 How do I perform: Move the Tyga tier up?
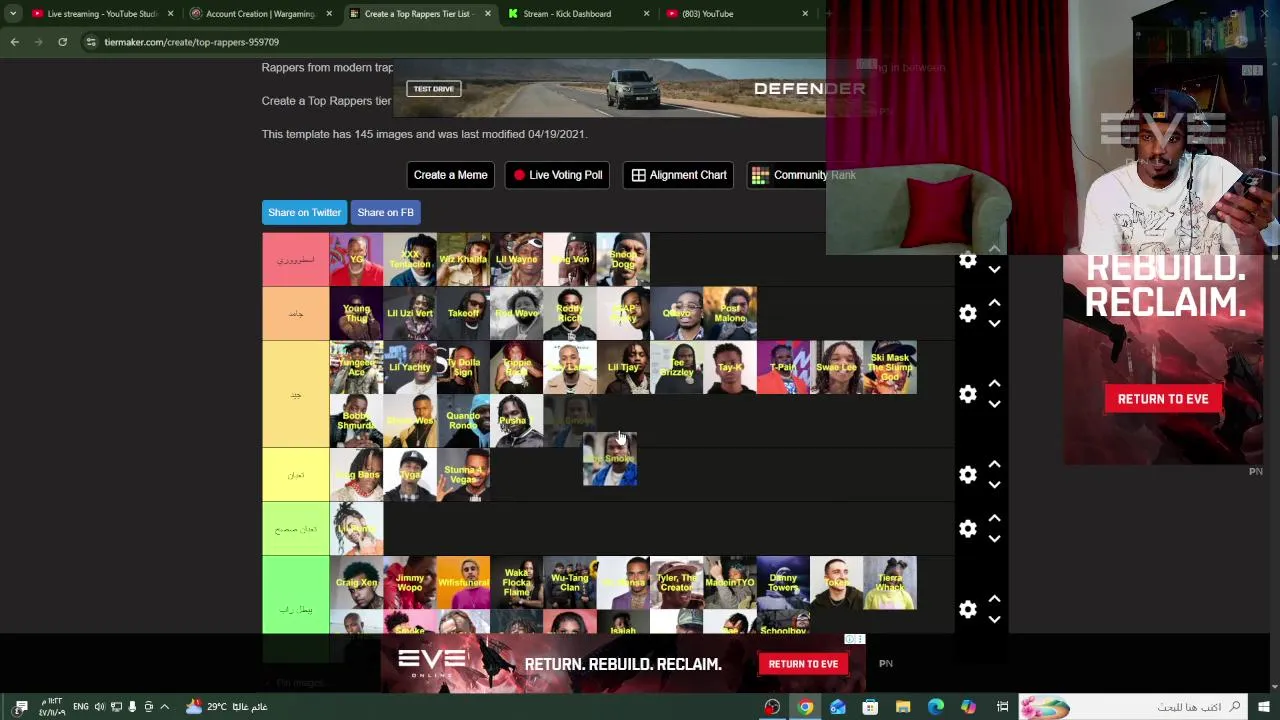pos(994,465)
